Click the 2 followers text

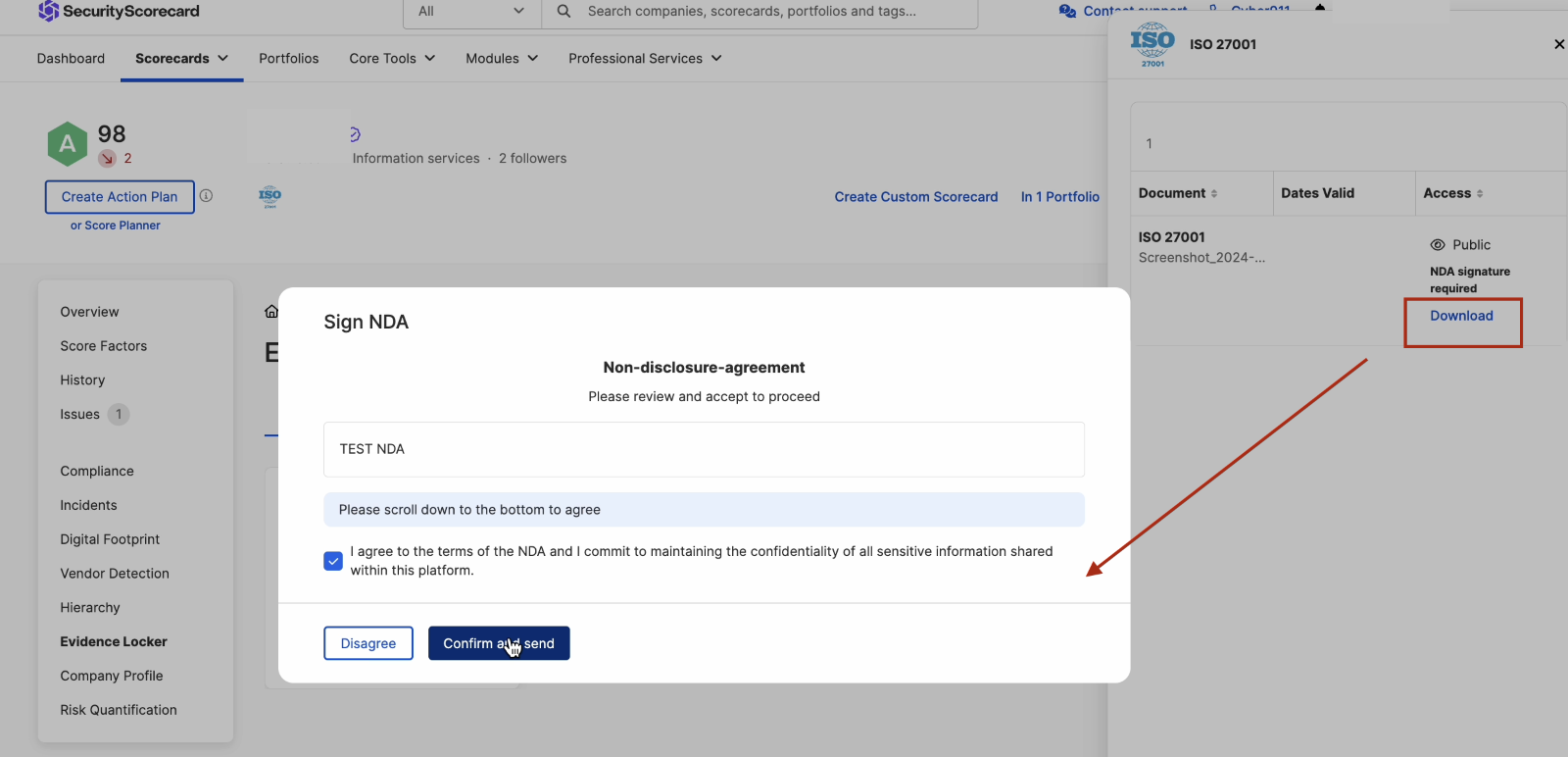point(532,159)
